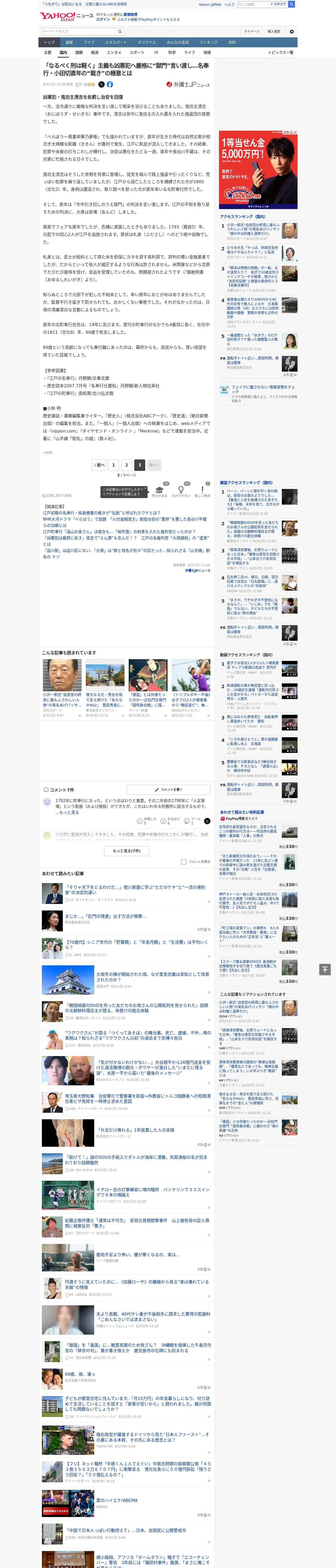Click the わかりやすい lightbulb reaction
Screen dimensions: 336x1568
(x=181, y=491)
